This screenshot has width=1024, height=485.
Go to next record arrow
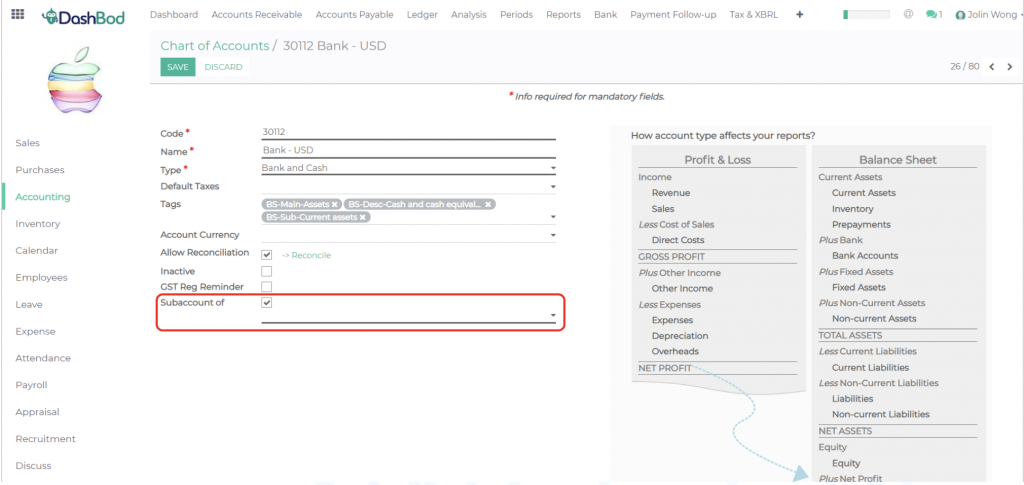(1010, 67)
